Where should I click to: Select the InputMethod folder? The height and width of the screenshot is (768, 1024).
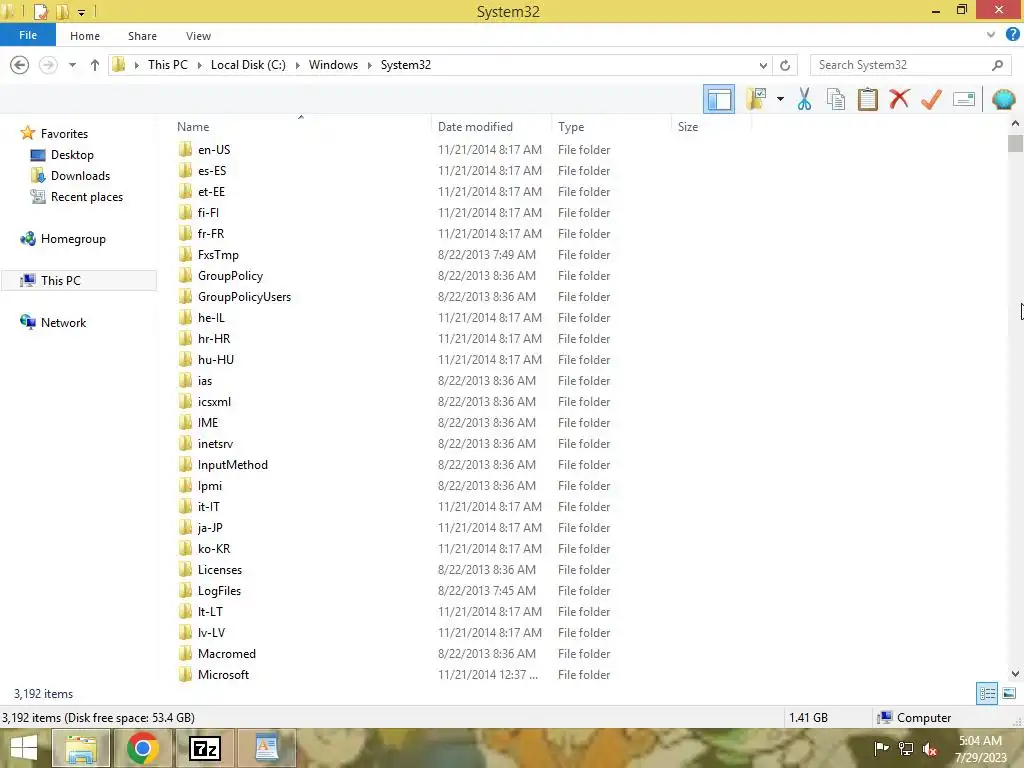[232, 464]
